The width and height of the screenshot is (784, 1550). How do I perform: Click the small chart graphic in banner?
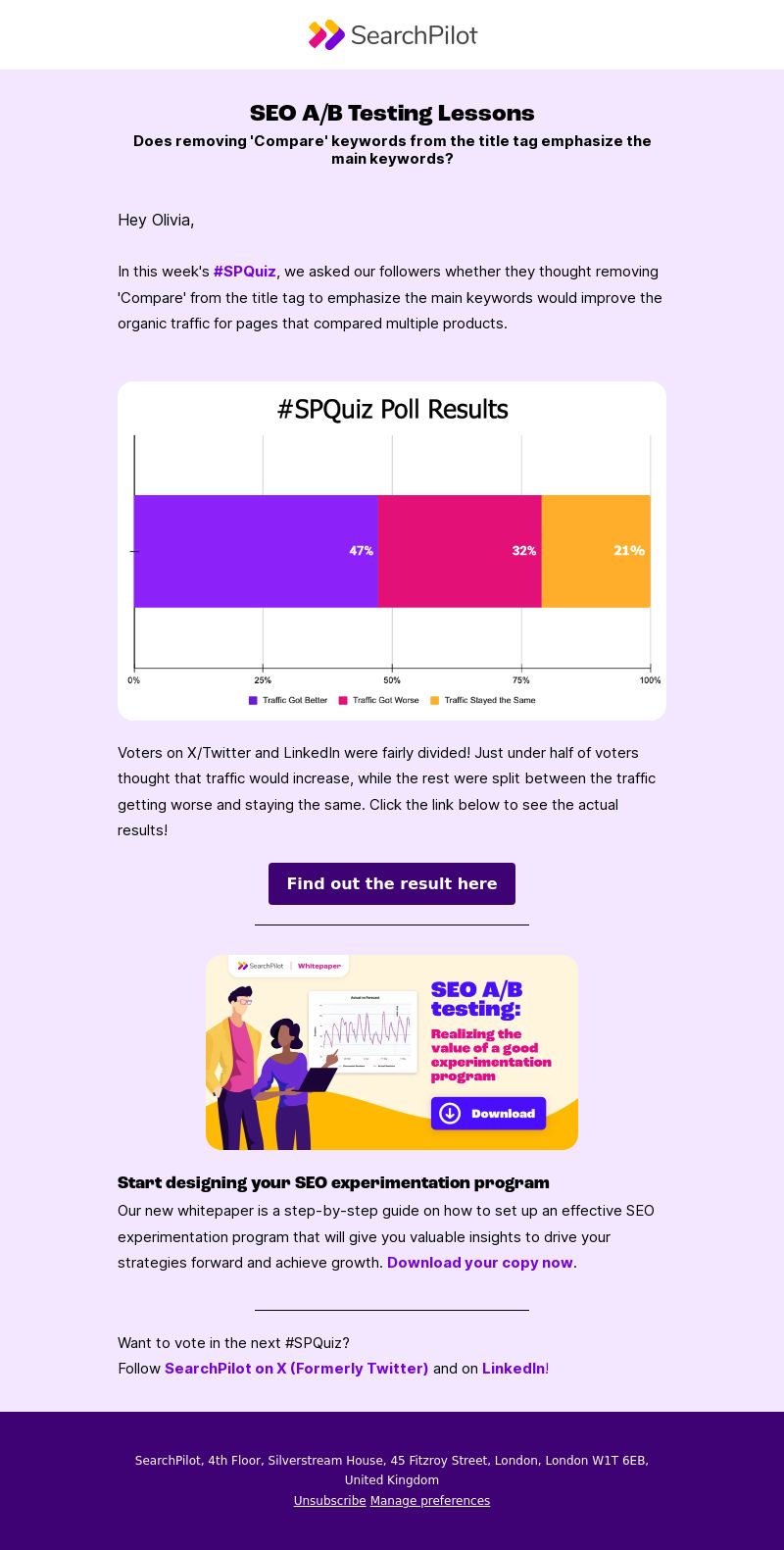coord(363,1031)
